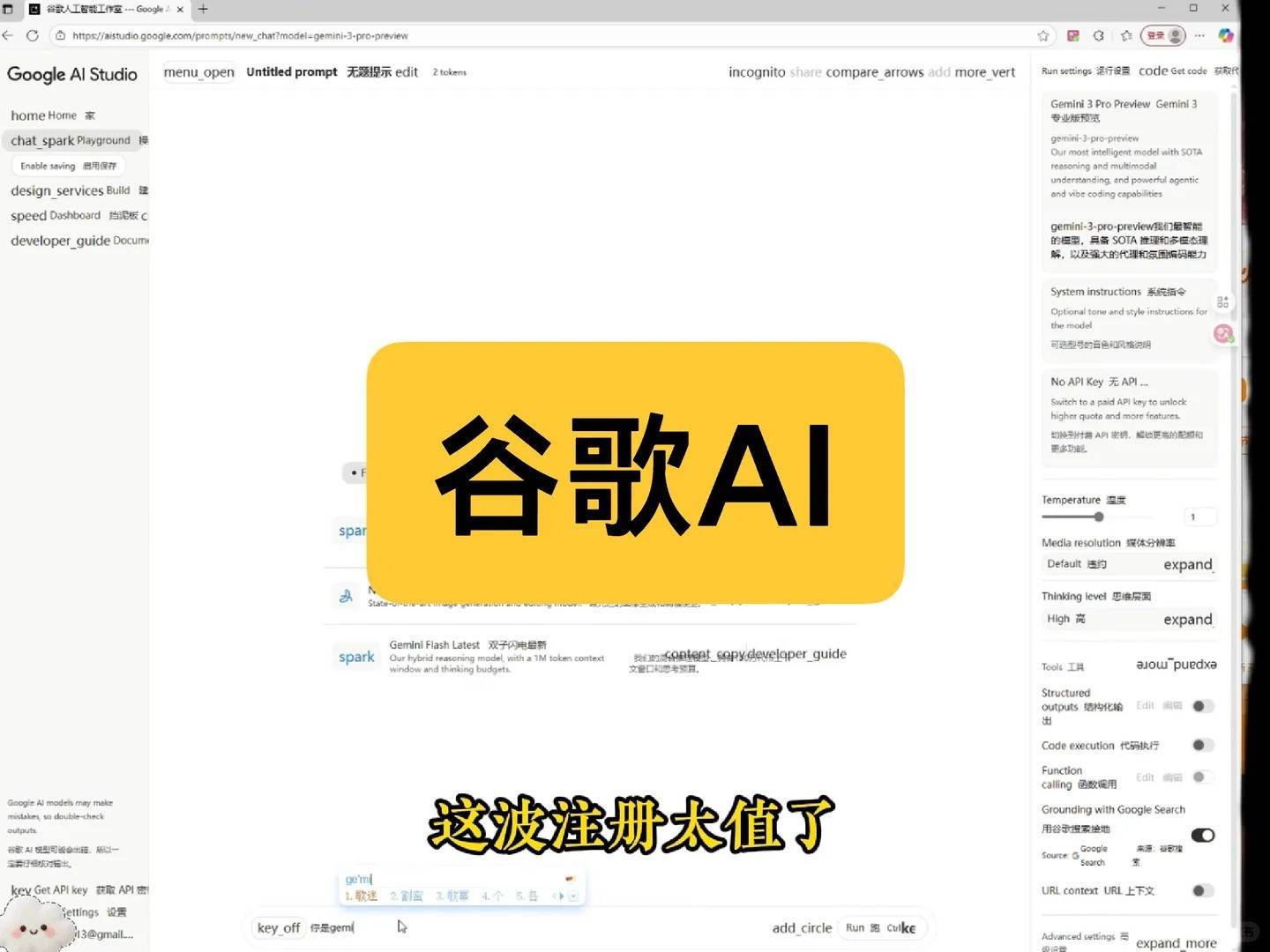The height and width of the screenshot is (952, 1270).
Task: Click the Google Search source link
Action: pyautogui.click(x=1092, y=855)
